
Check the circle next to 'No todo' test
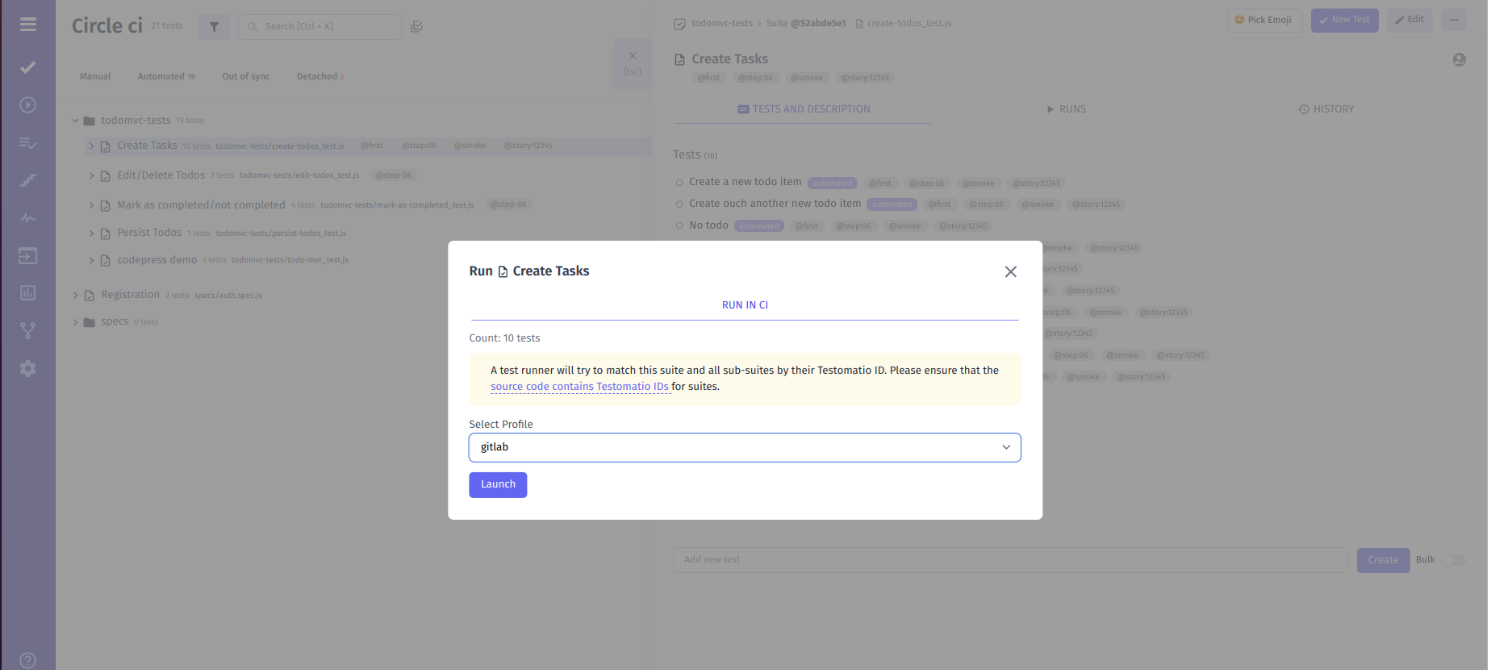(678, 225)
